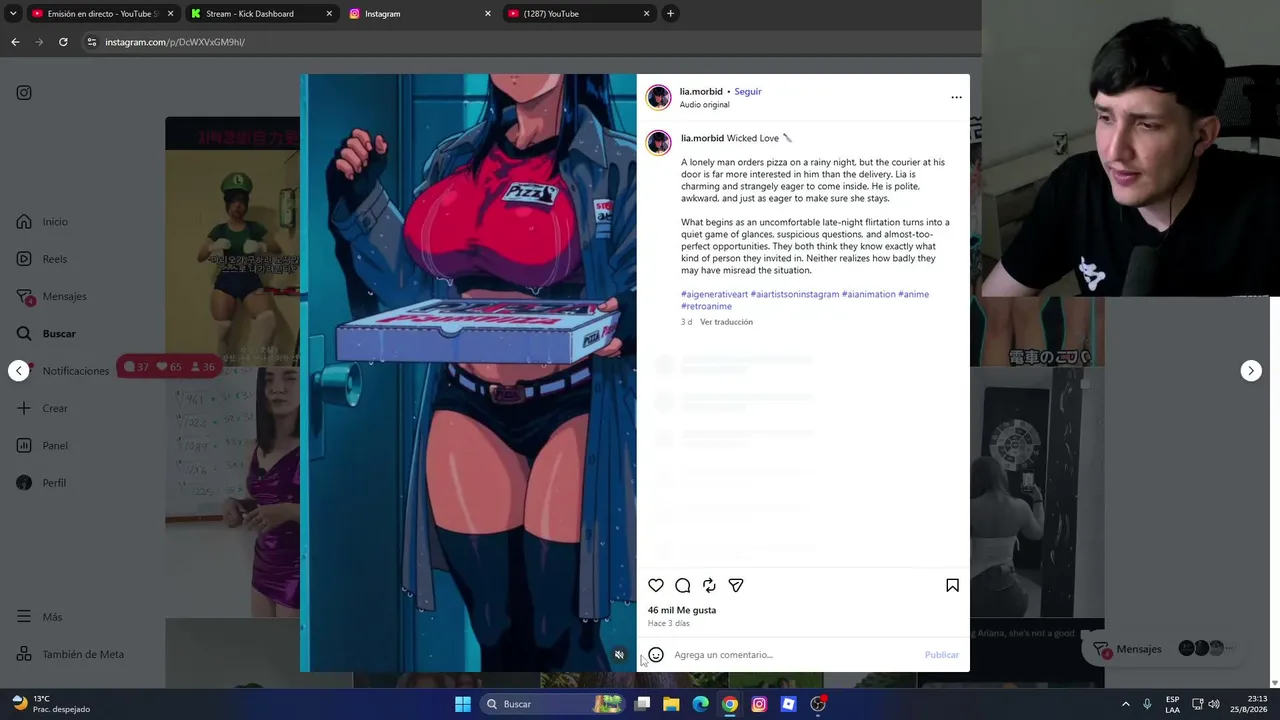Close the Kick Dashboard tab
Image resolution: width=1280 pixels, height=720 pixels.
coord(329,14)
